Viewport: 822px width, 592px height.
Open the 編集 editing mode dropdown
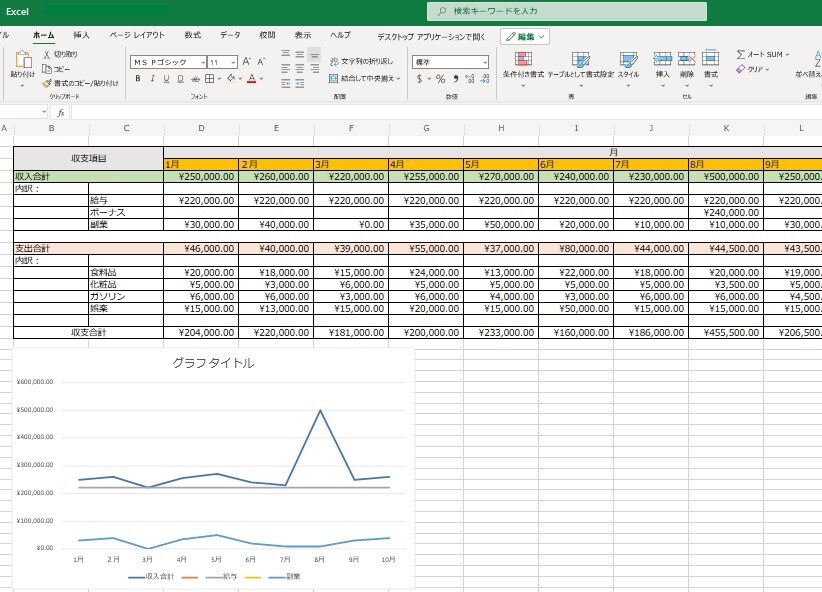coord(525,37)
